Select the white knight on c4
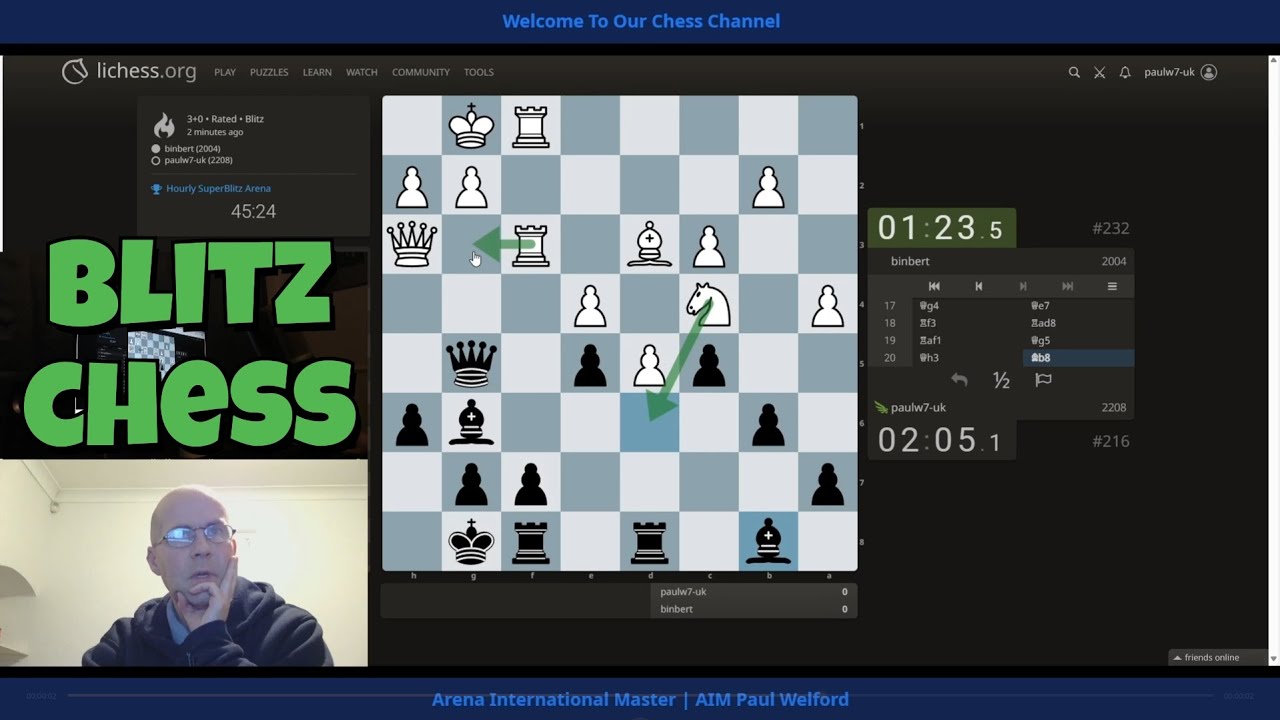 (x=709, y=304)
